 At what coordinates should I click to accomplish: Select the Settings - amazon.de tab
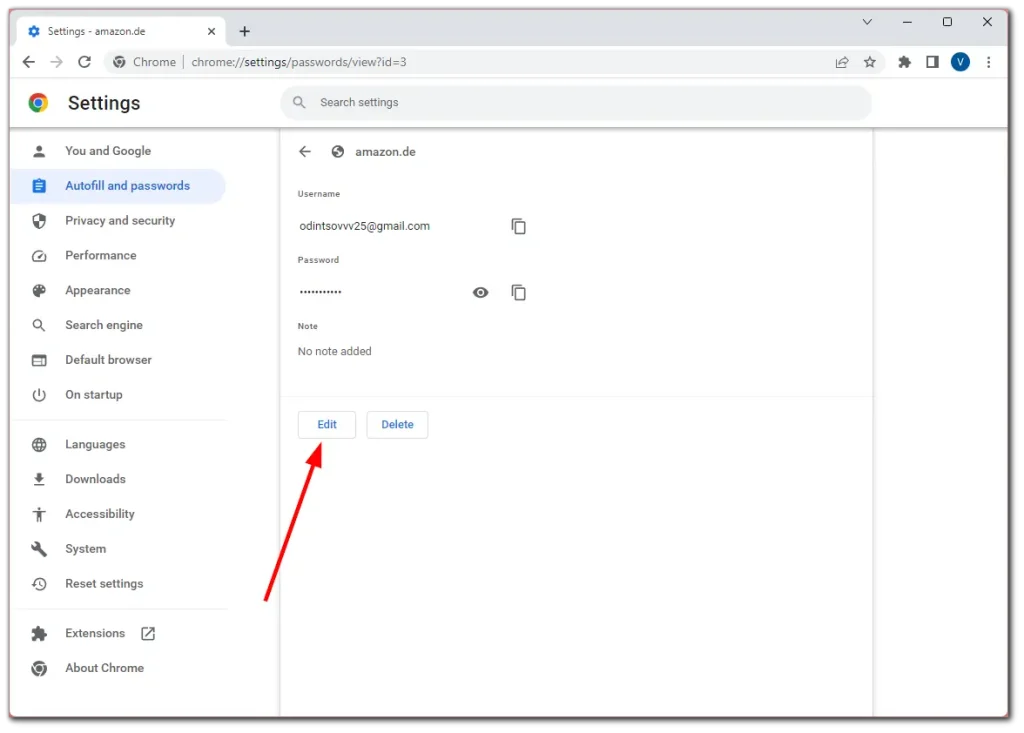[x=122, y=31]
